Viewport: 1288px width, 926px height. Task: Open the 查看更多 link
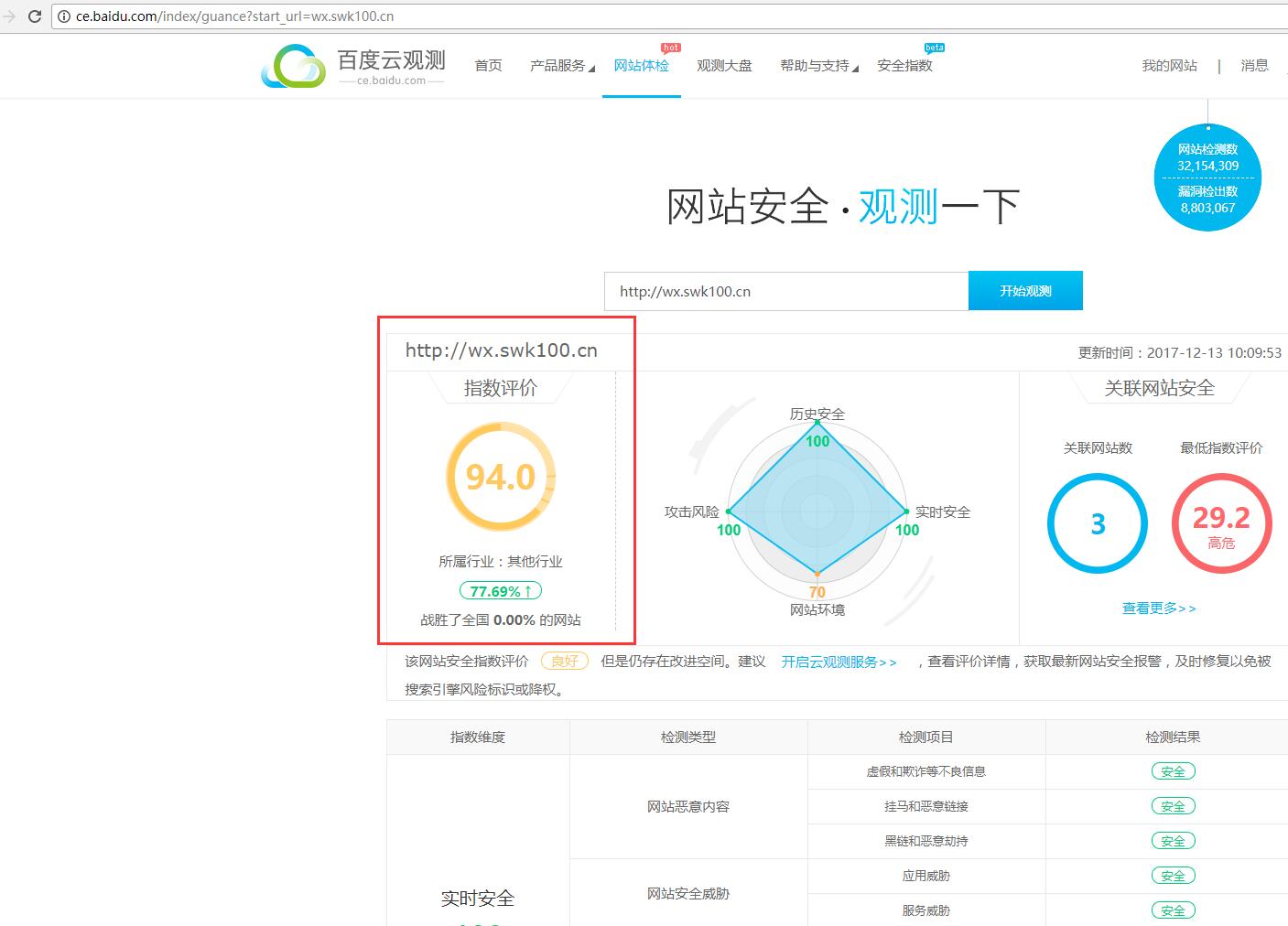coord(1158,608)
